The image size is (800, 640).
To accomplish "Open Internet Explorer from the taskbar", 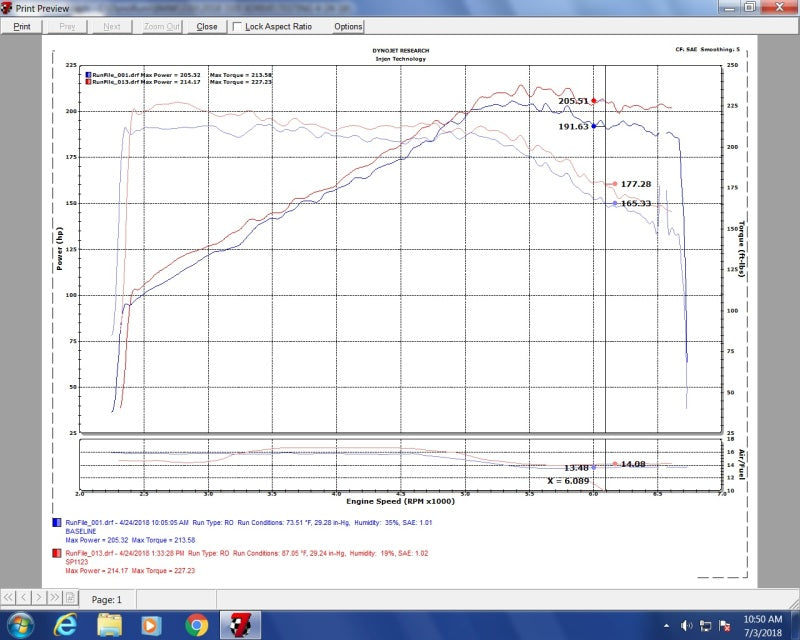I will [65, 625].
